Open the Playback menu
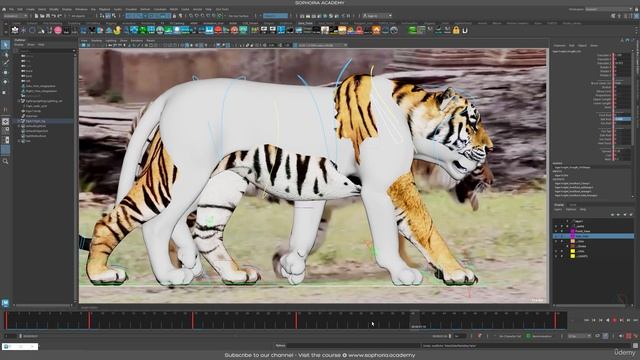This screenshot has height=360, width=640. click(x=104, y=9)
